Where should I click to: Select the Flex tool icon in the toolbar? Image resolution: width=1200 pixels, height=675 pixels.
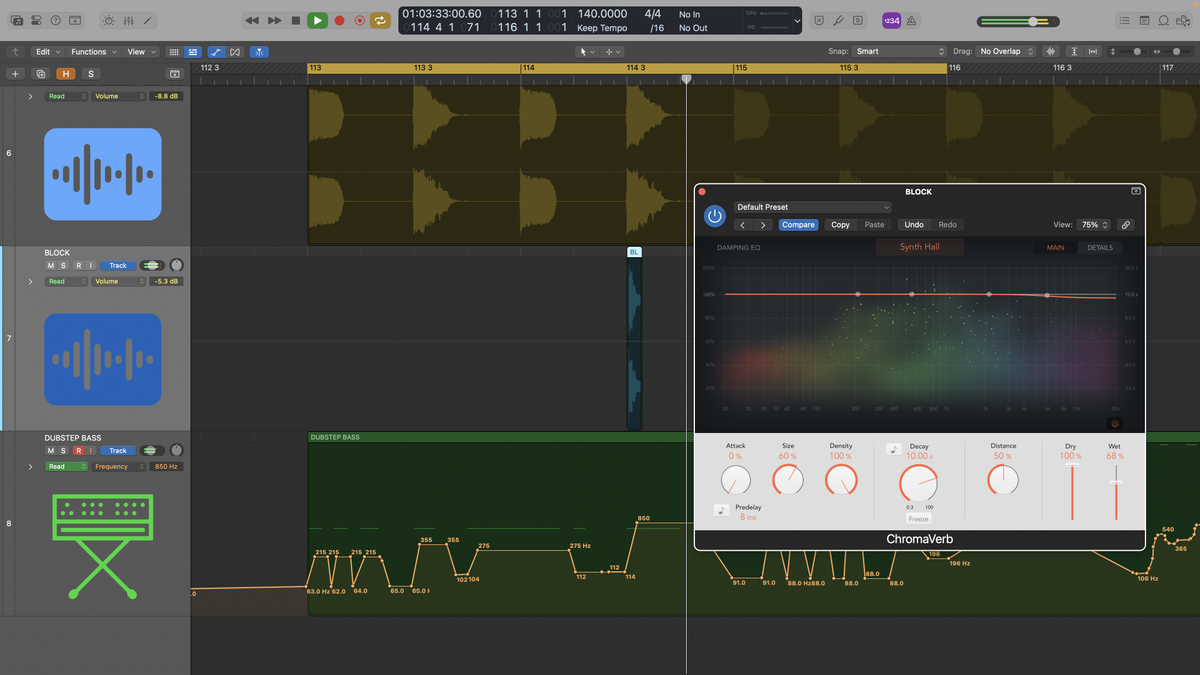216,51
